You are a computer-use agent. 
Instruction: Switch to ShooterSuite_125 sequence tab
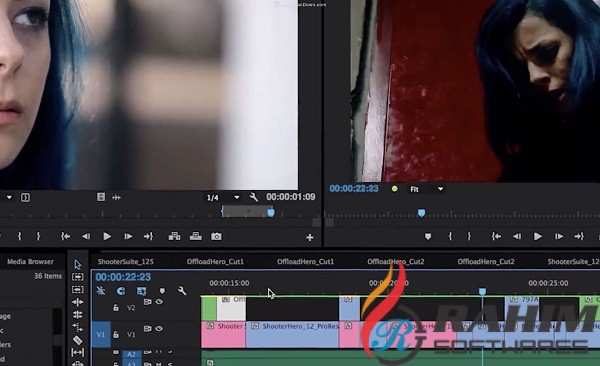pyautogui.click(x=126, y=262)
